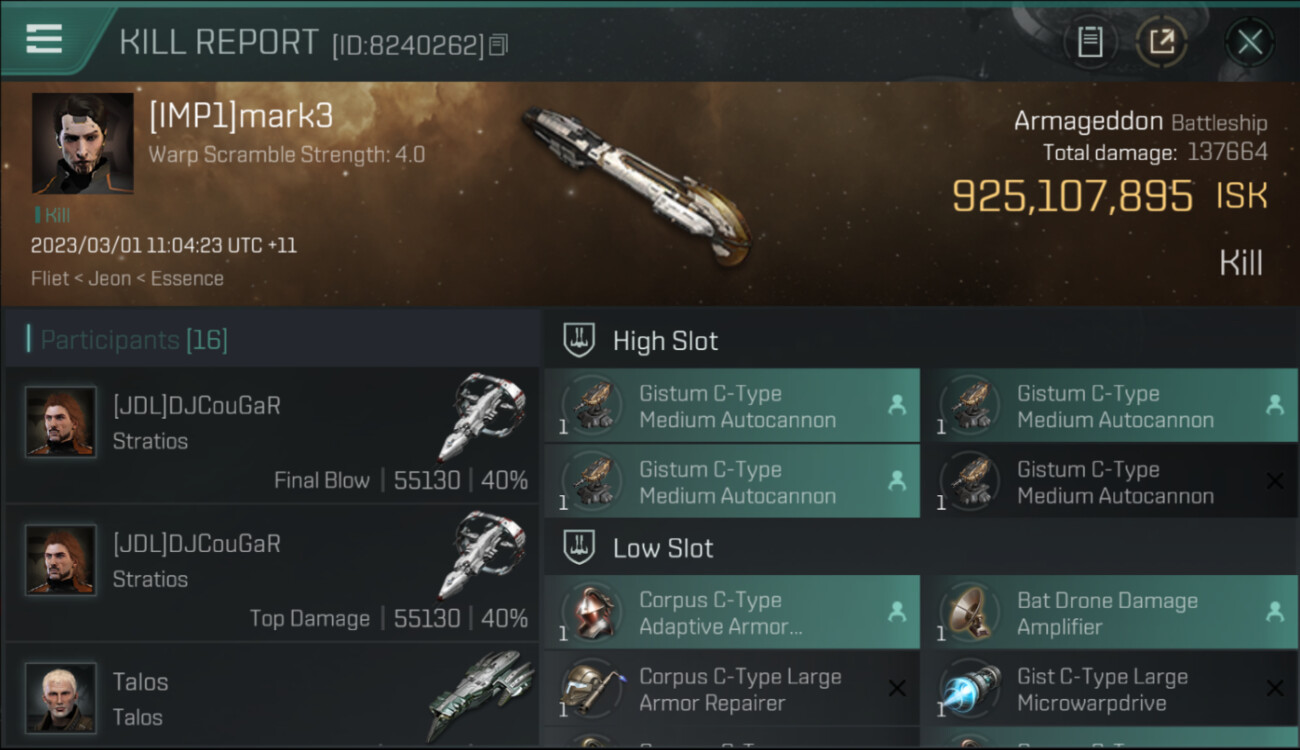Open the hamburger menu

coord(44,39)
